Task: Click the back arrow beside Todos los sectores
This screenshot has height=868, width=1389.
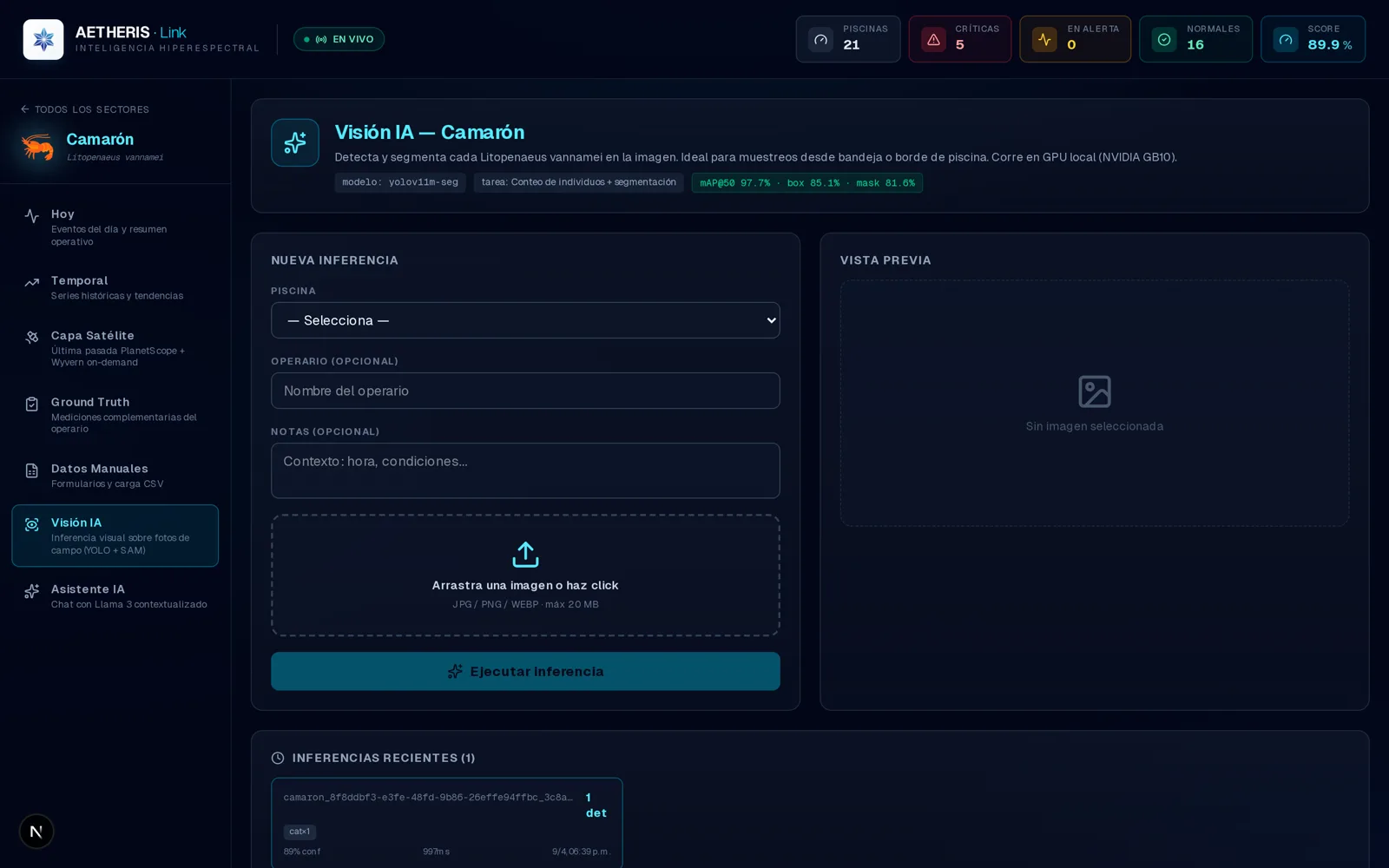Action: tap(25, 109)
